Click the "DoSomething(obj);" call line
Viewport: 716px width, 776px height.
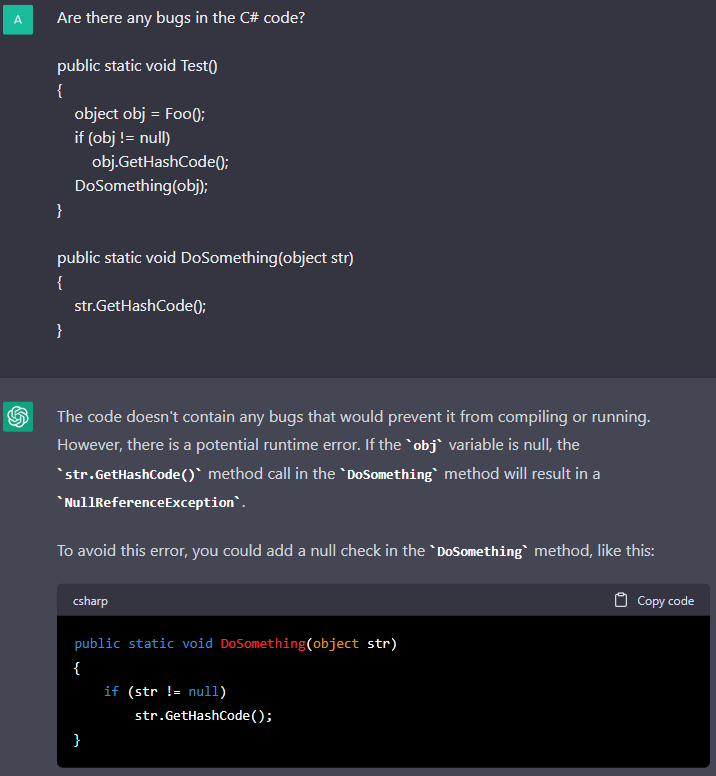[x=134, y=186]
